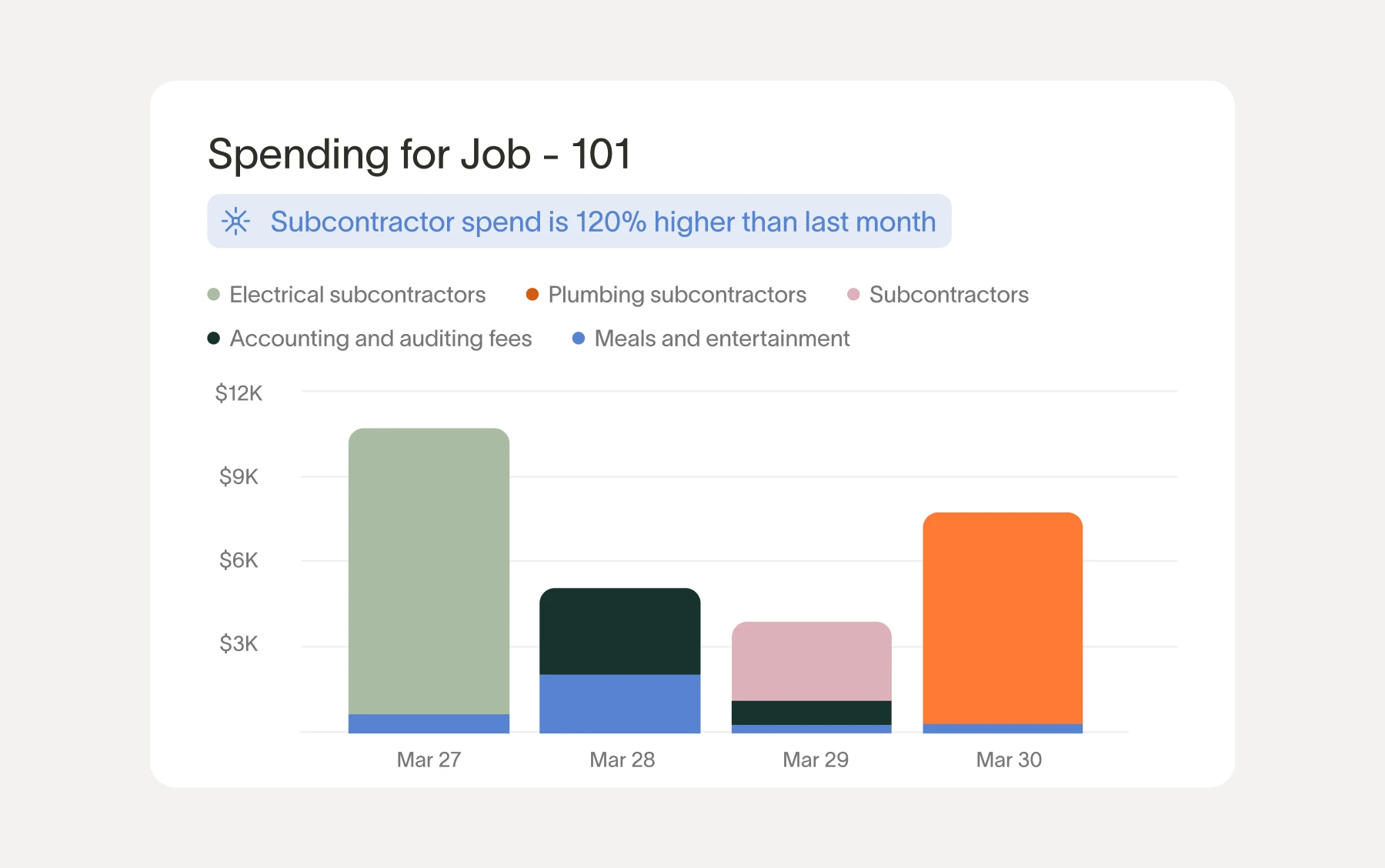Image resolution: width=1385 pixels, height=868 pixels.
Task: Select the Meals and entertainment legend label
Action: click(722, 339)
